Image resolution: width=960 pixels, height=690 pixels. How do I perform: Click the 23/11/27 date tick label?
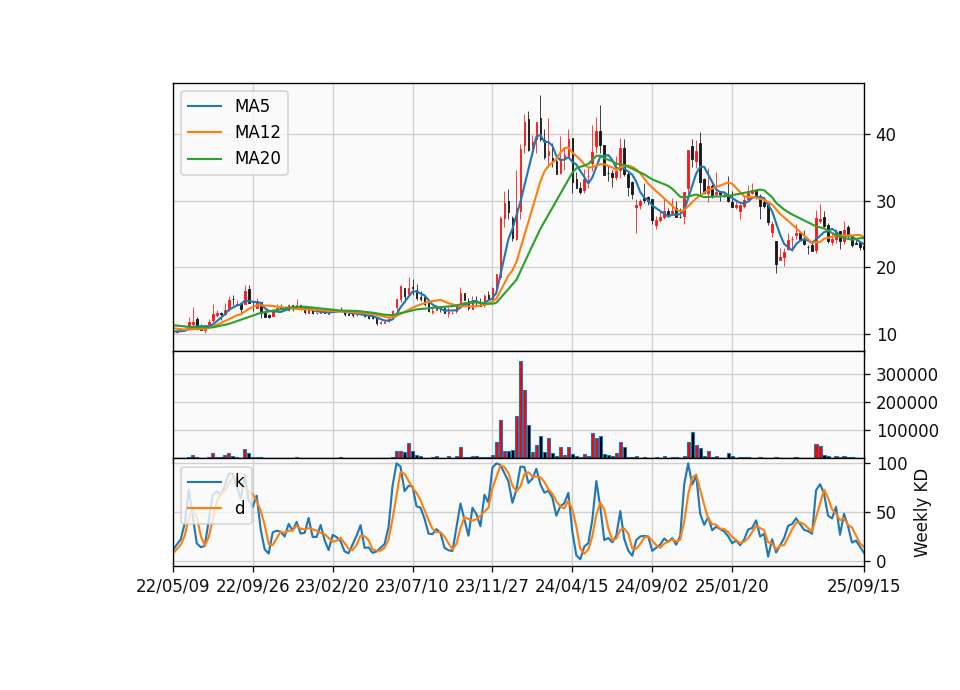[492, 586]
